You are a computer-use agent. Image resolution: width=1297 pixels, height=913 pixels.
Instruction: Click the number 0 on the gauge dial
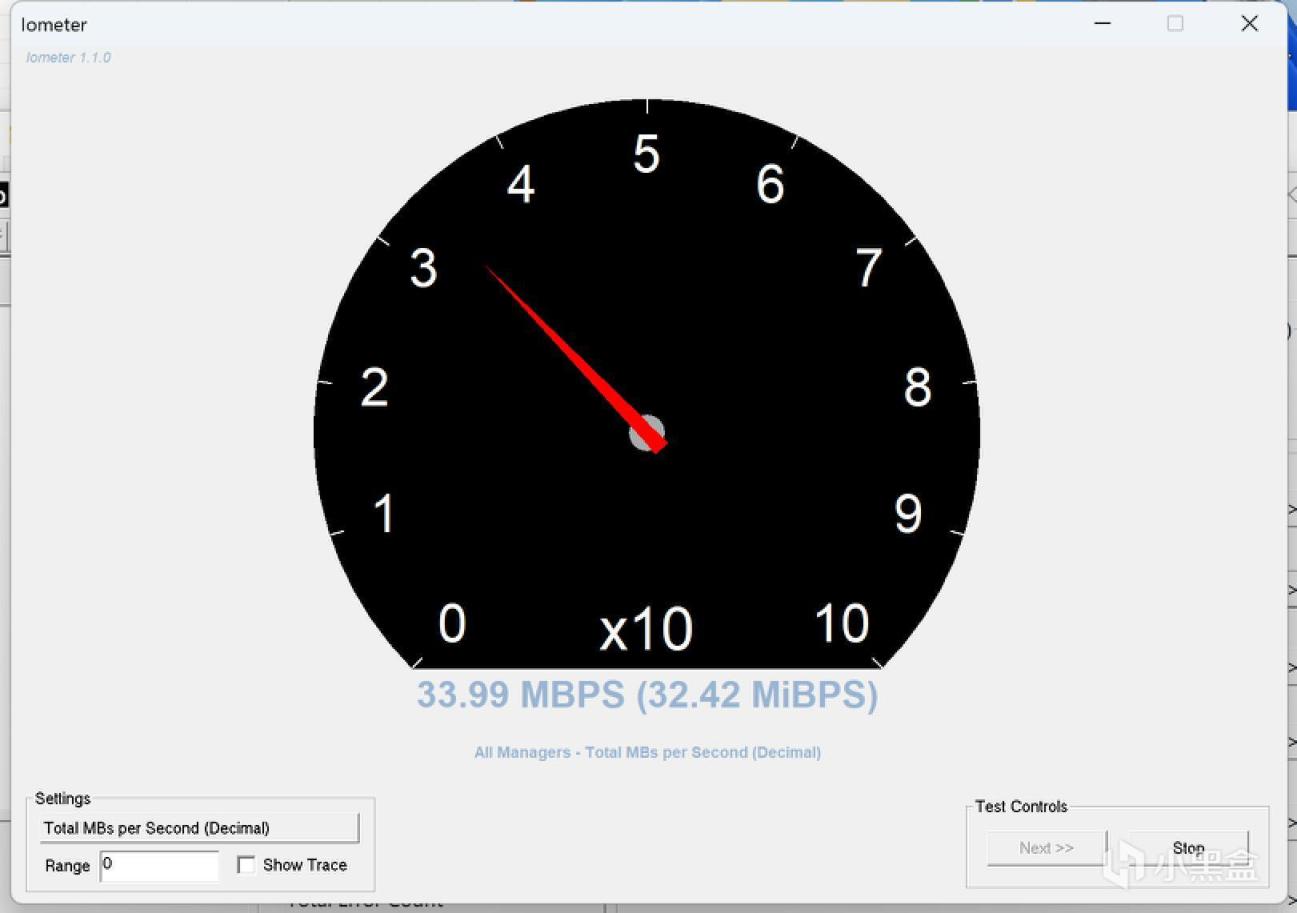pos(452,623)
